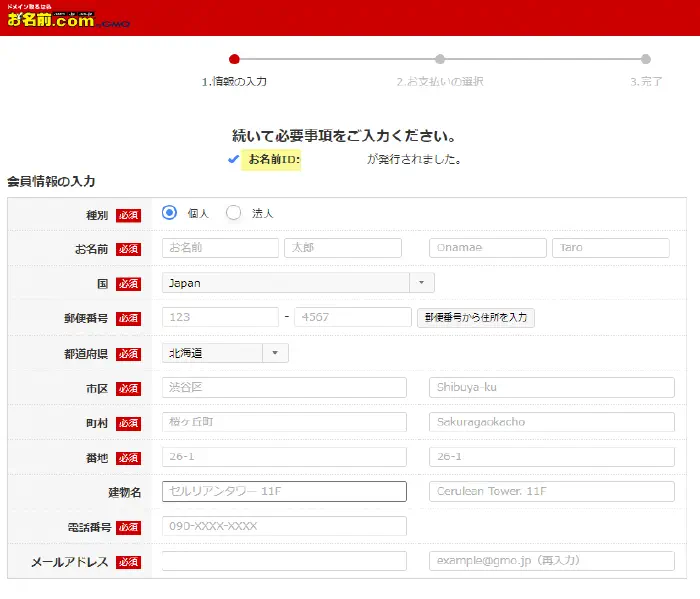The image size is (700, 599).
Task: Focus the セルリアンタワー building name field
Action: 284,492
